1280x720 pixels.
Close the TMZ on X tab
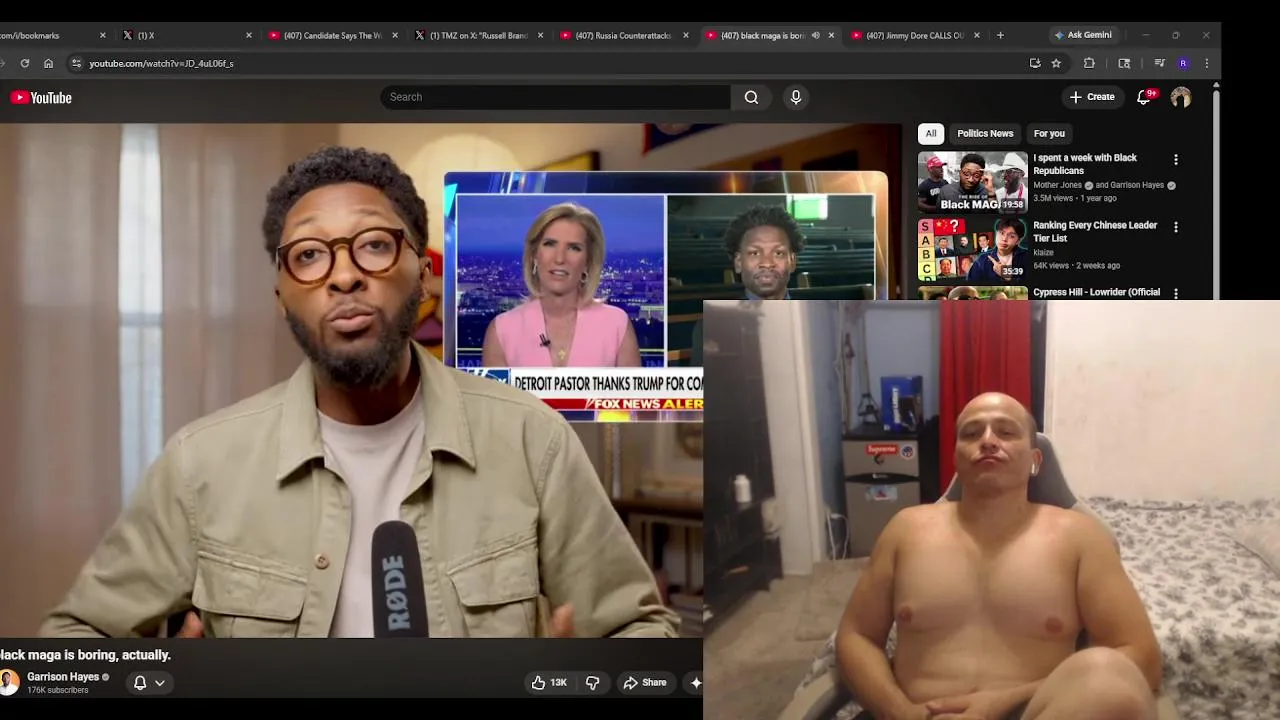click(541, 35)
